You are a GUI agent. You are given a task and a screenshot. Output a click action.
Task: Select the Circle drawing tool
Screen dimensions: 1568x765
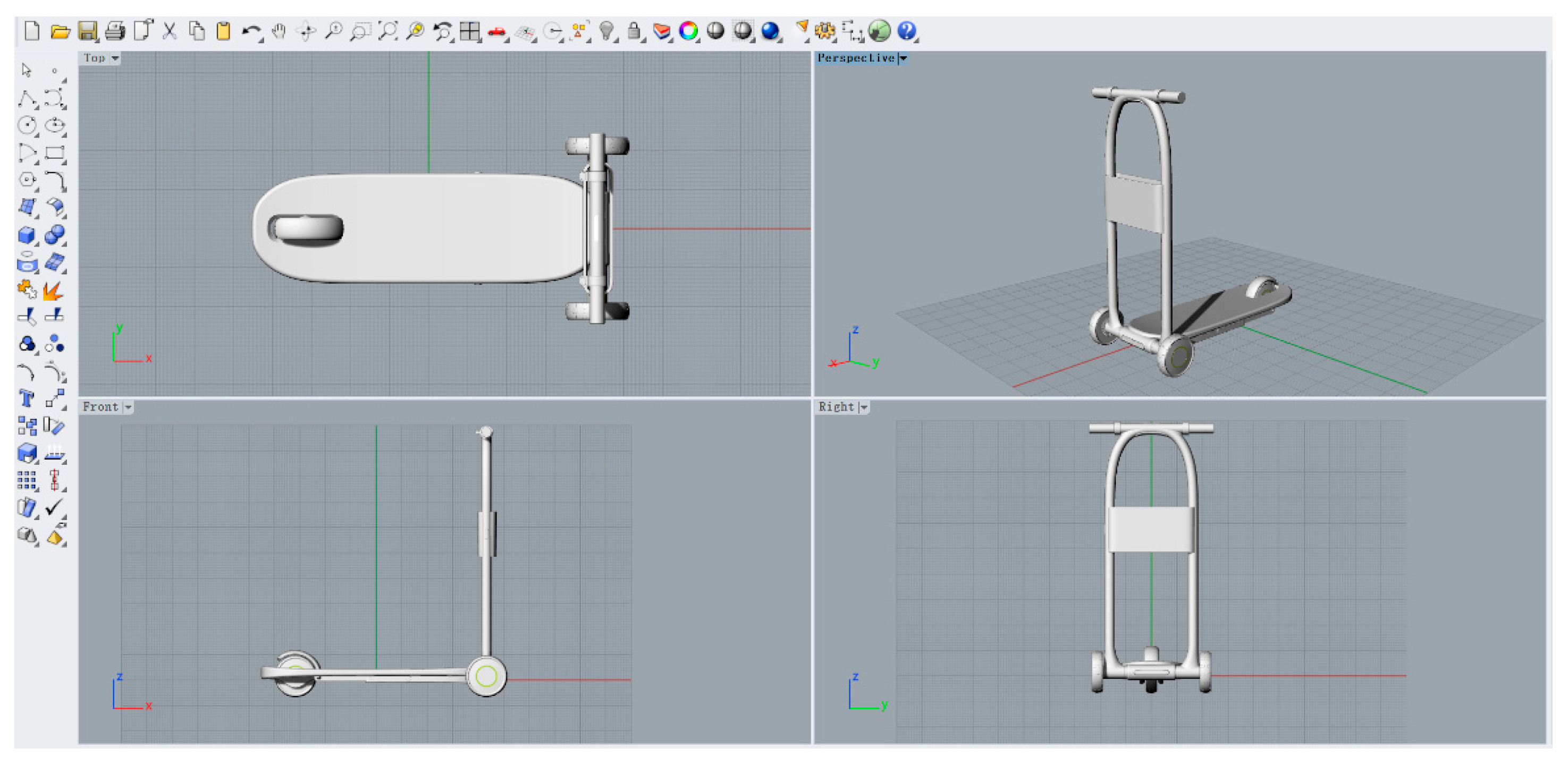pos(26,125)
